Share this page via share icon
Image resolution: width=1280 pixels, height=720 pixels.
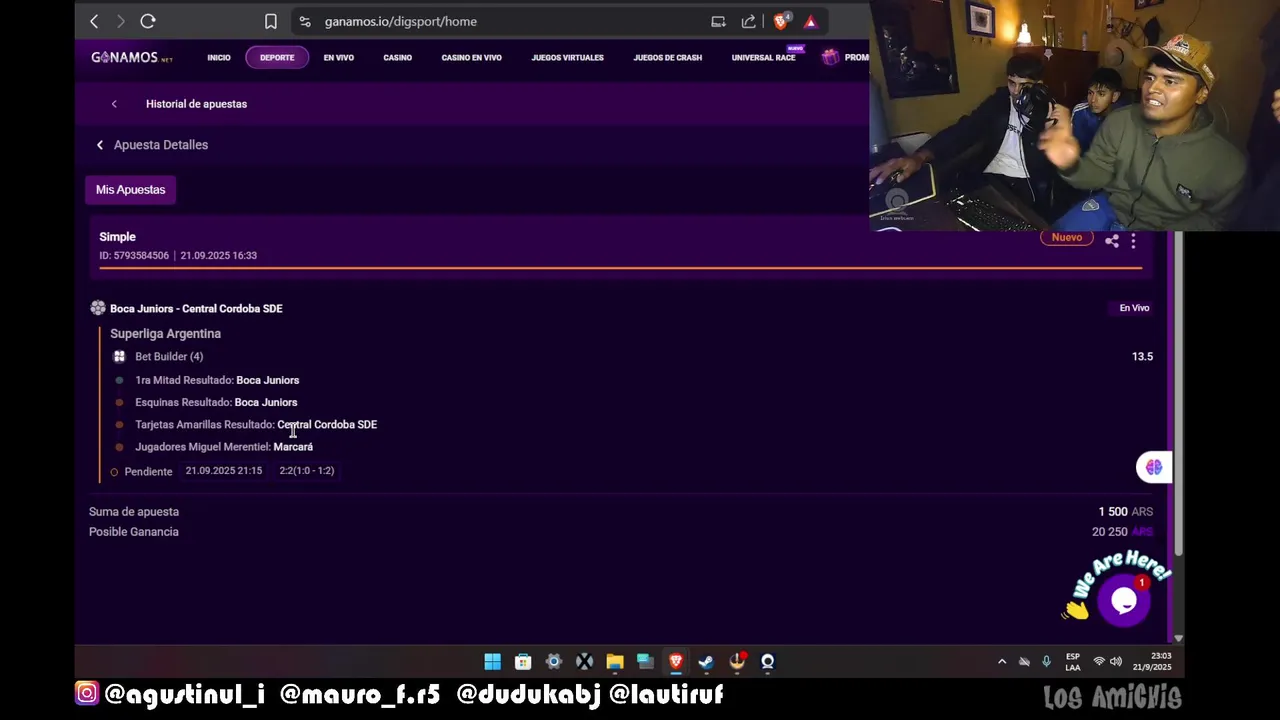pyautogui.click(x=748, y=21)
